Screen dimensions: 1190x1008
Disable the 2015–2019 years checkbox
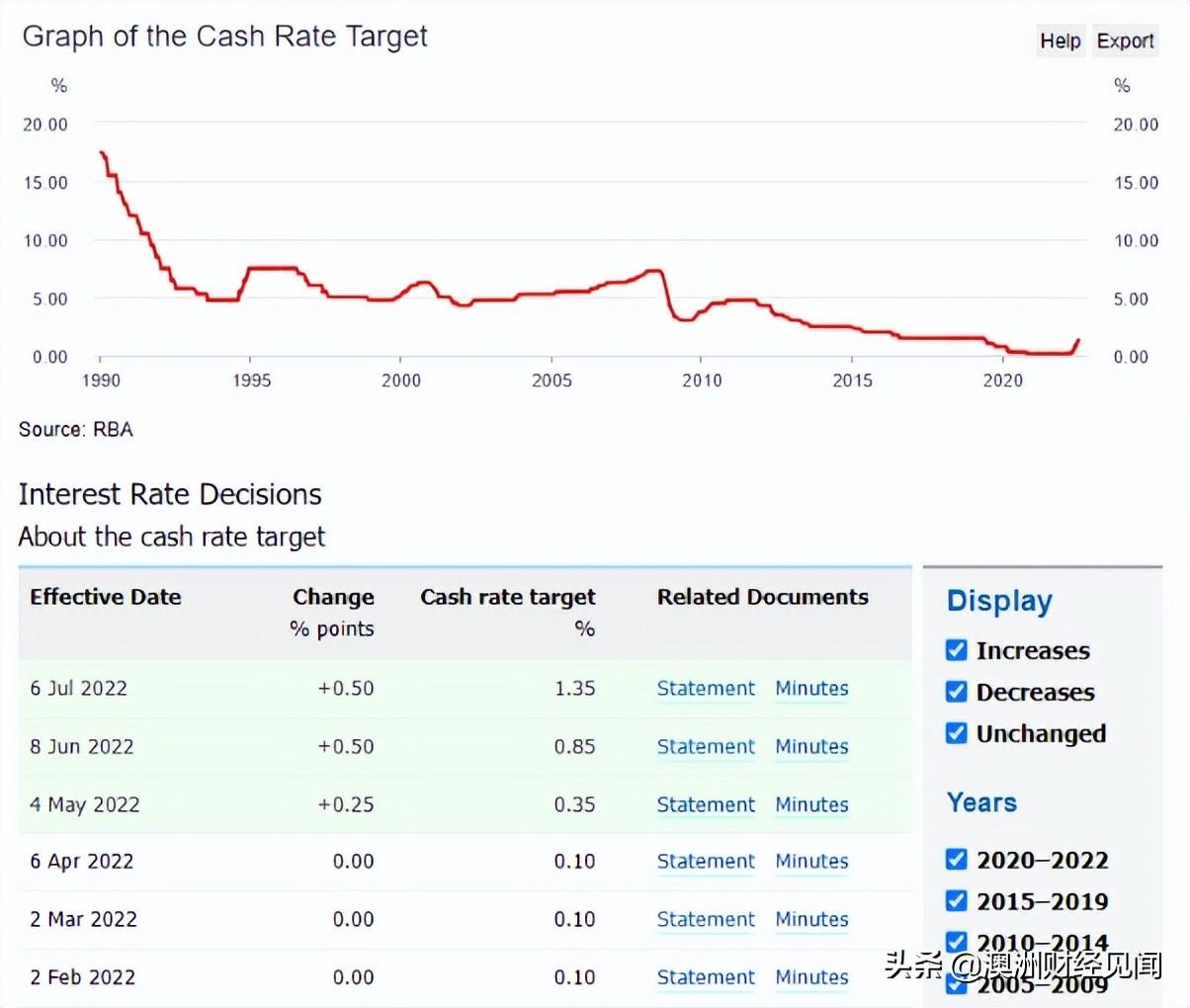[956, 900]
